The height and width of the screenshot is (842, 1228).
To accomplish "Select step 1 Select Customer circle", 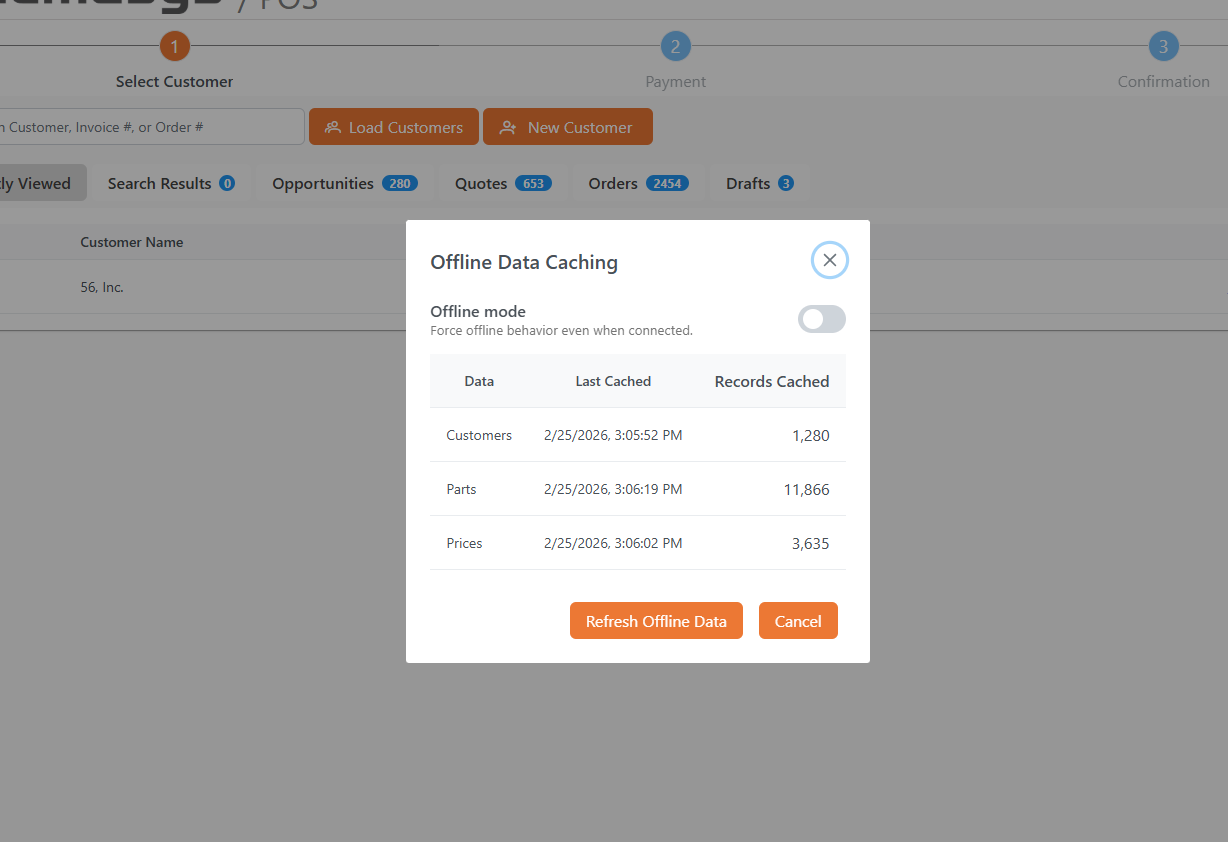I will (x=174, y=46).
